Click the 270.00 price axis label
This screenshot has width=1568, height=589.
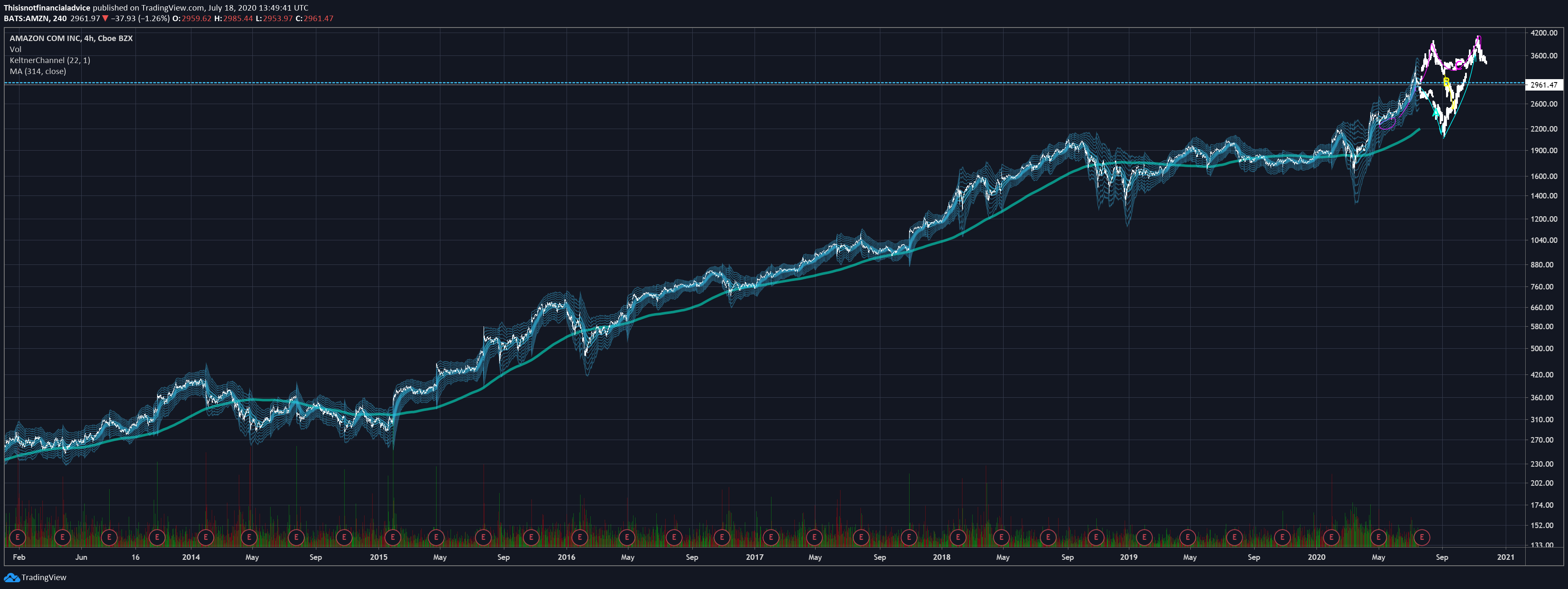pyautogui.click(x=1542, y=439)
